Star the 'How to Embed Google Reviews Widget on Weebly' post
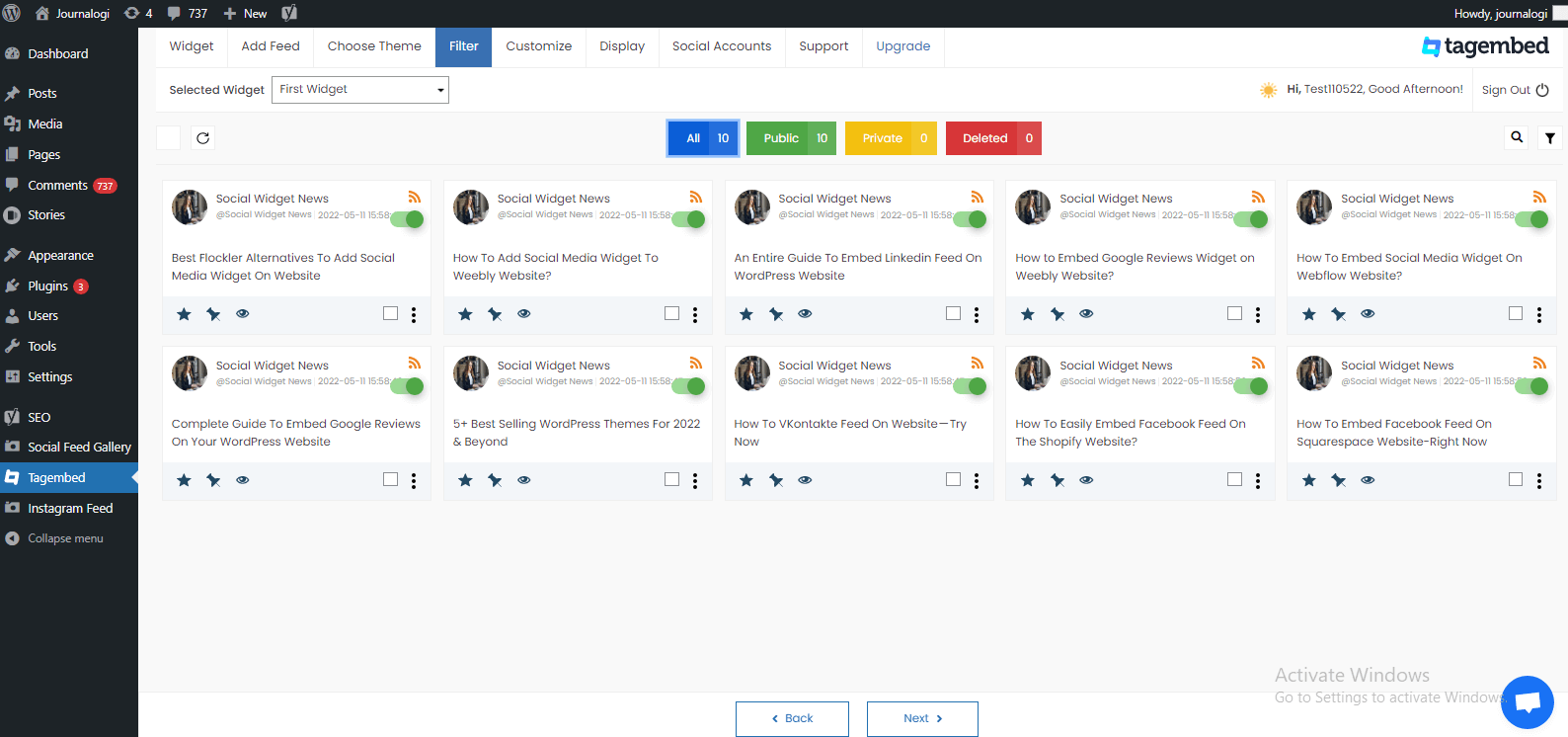 [1028, 314]
